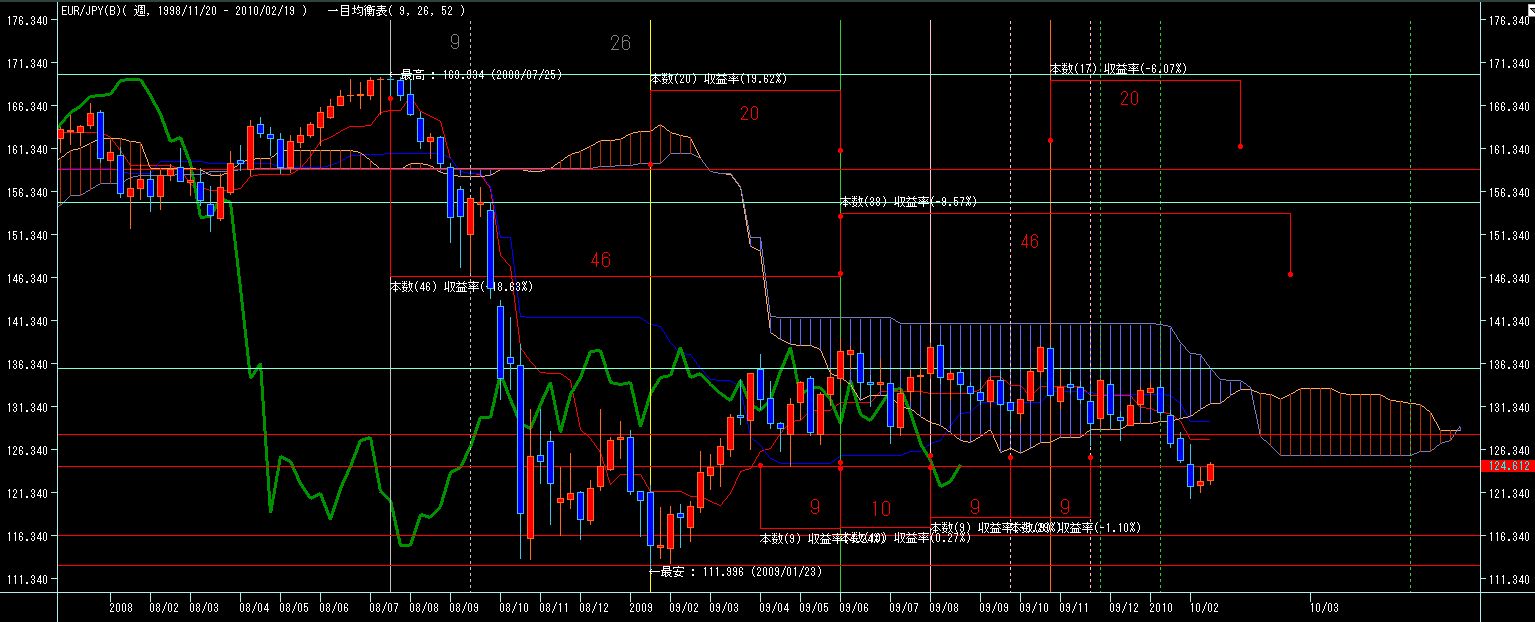Click the 08/10 label on the time axis

514,607
